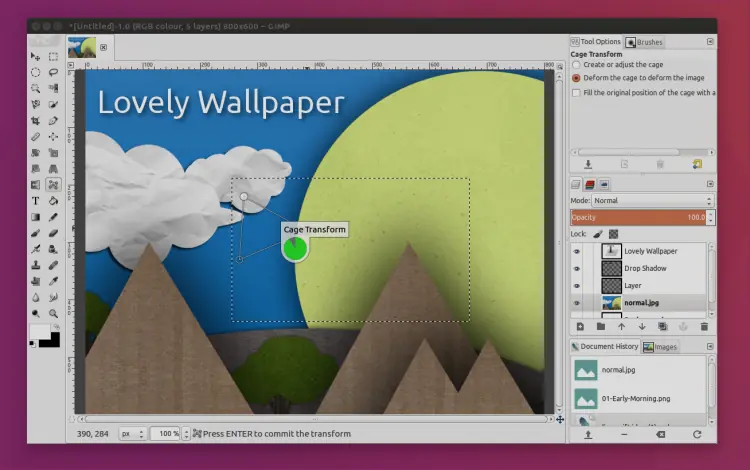Image resolution: width=750 pixels, height=470 pixels.
Task: Select the Rectangle Select tool
Action: tap(53, 57)
